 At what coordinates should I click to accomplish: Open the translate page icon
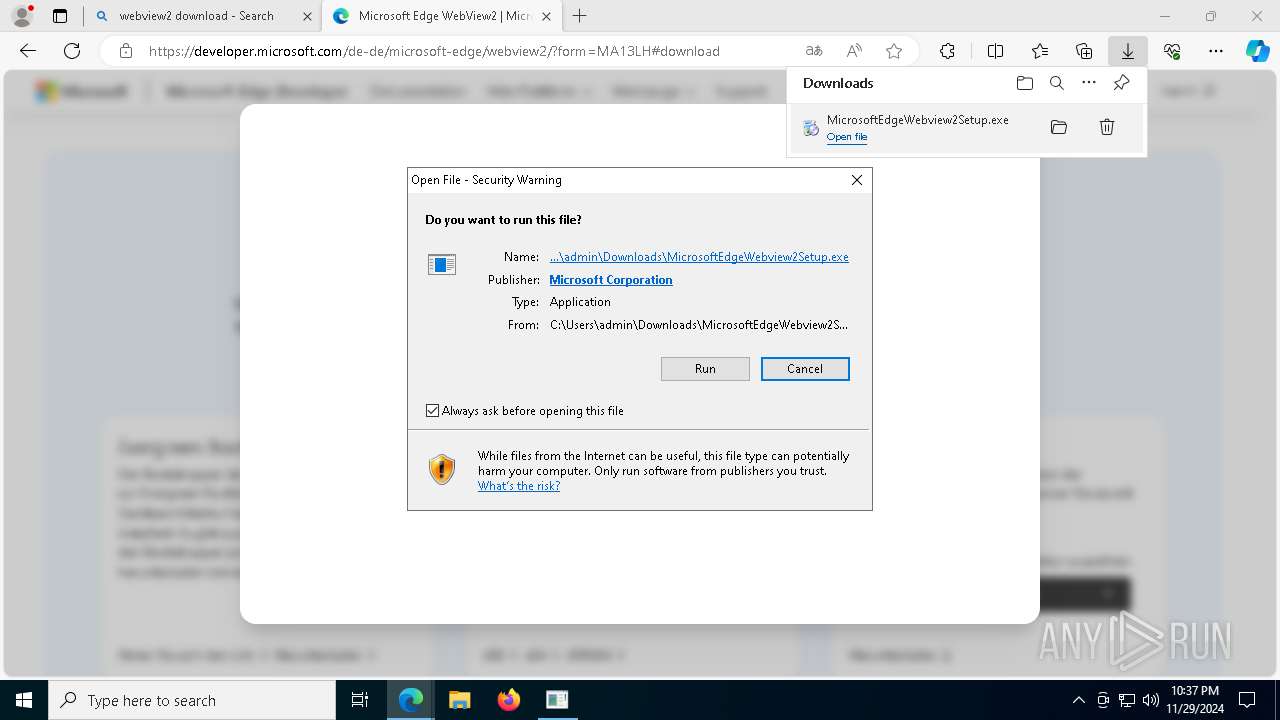(x=814, y=51)
